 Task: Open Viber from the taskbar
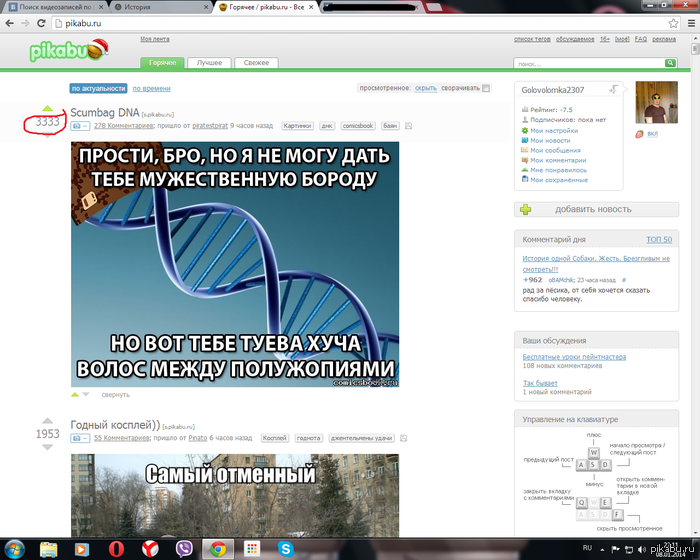click(x=184, y=549)
